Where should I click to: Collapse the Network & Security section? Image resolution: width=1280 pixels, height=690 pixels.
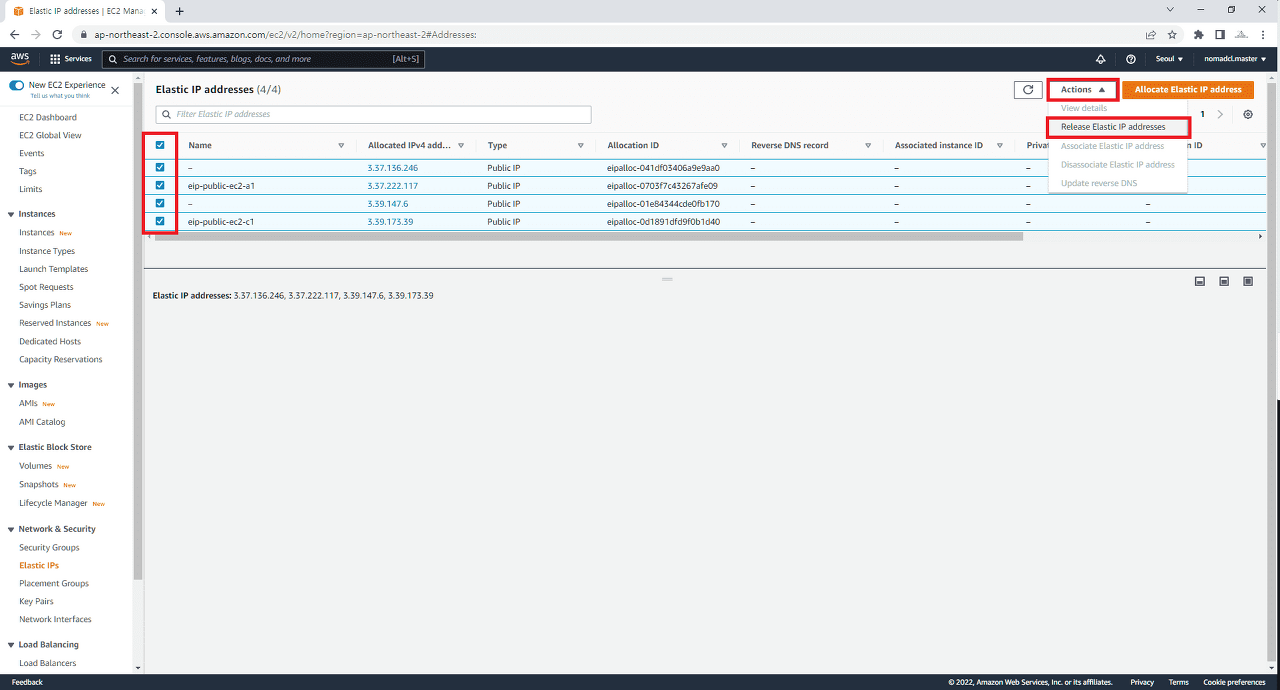click(10, 529)
